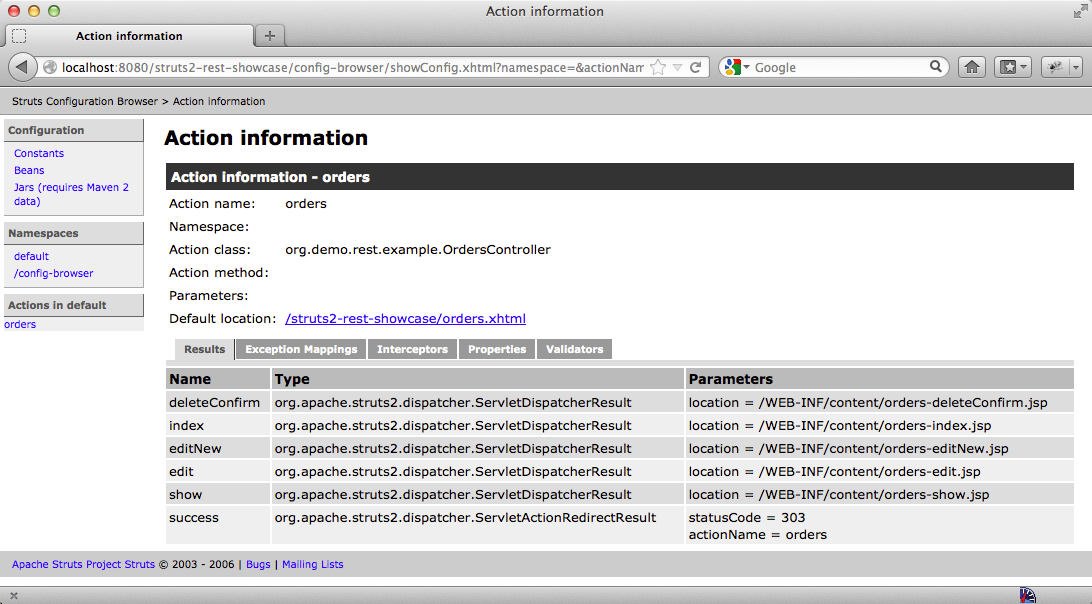Open the Constants configuration link
The height and width of the screenshot is (604, 1092).
click(39, 153)
